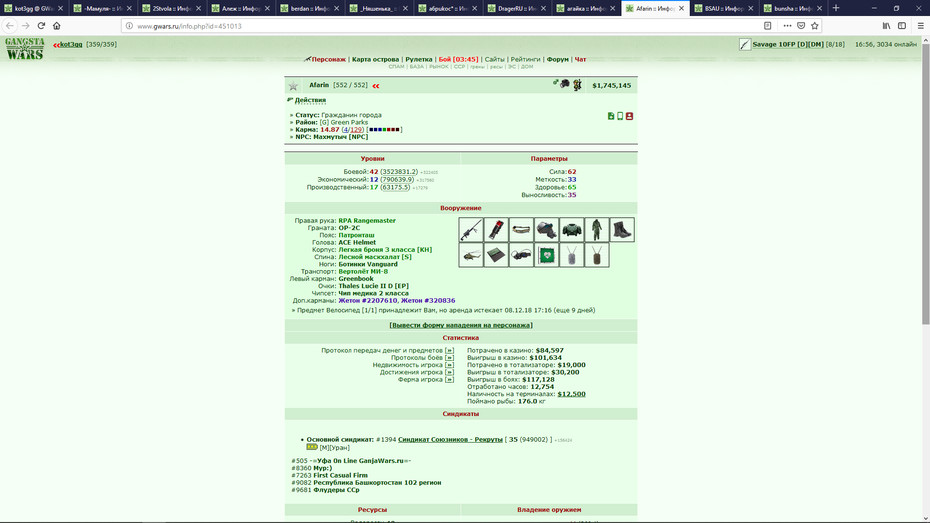The width and height of the screenshot is (930, 523).
Task: Open the Форум menu link
Action: point(558,59)
